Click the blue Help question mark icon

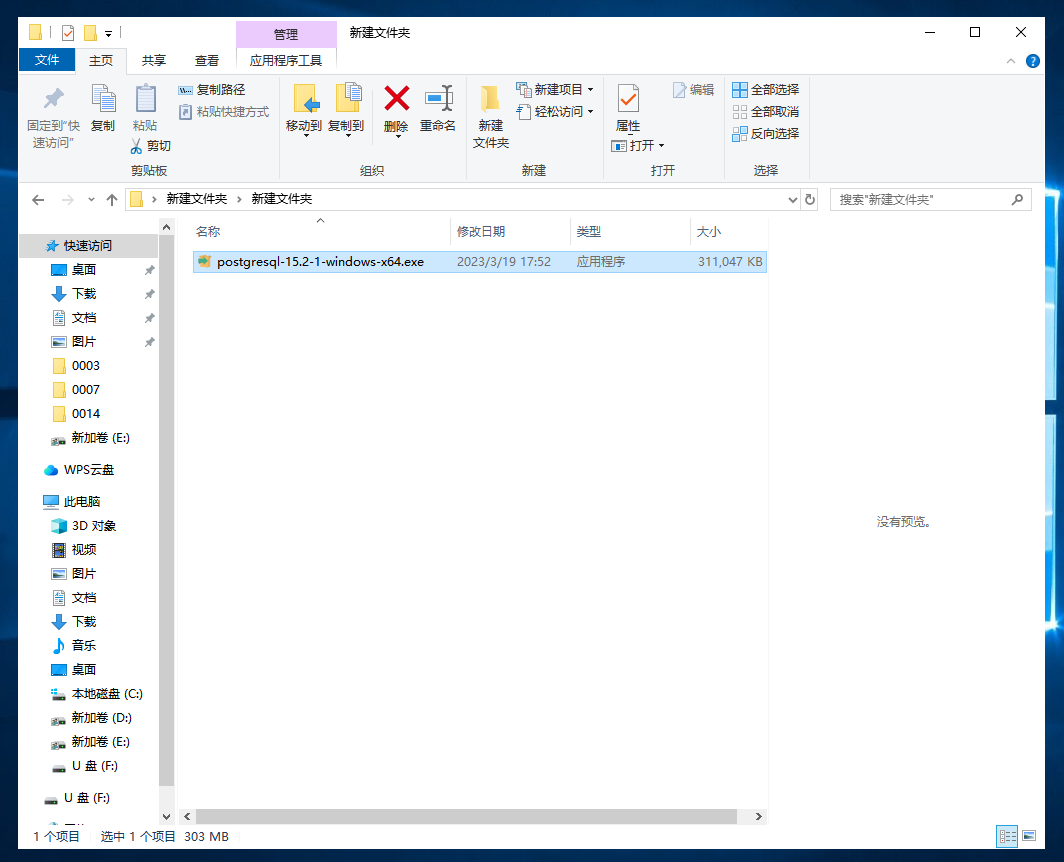point(1033,61)
